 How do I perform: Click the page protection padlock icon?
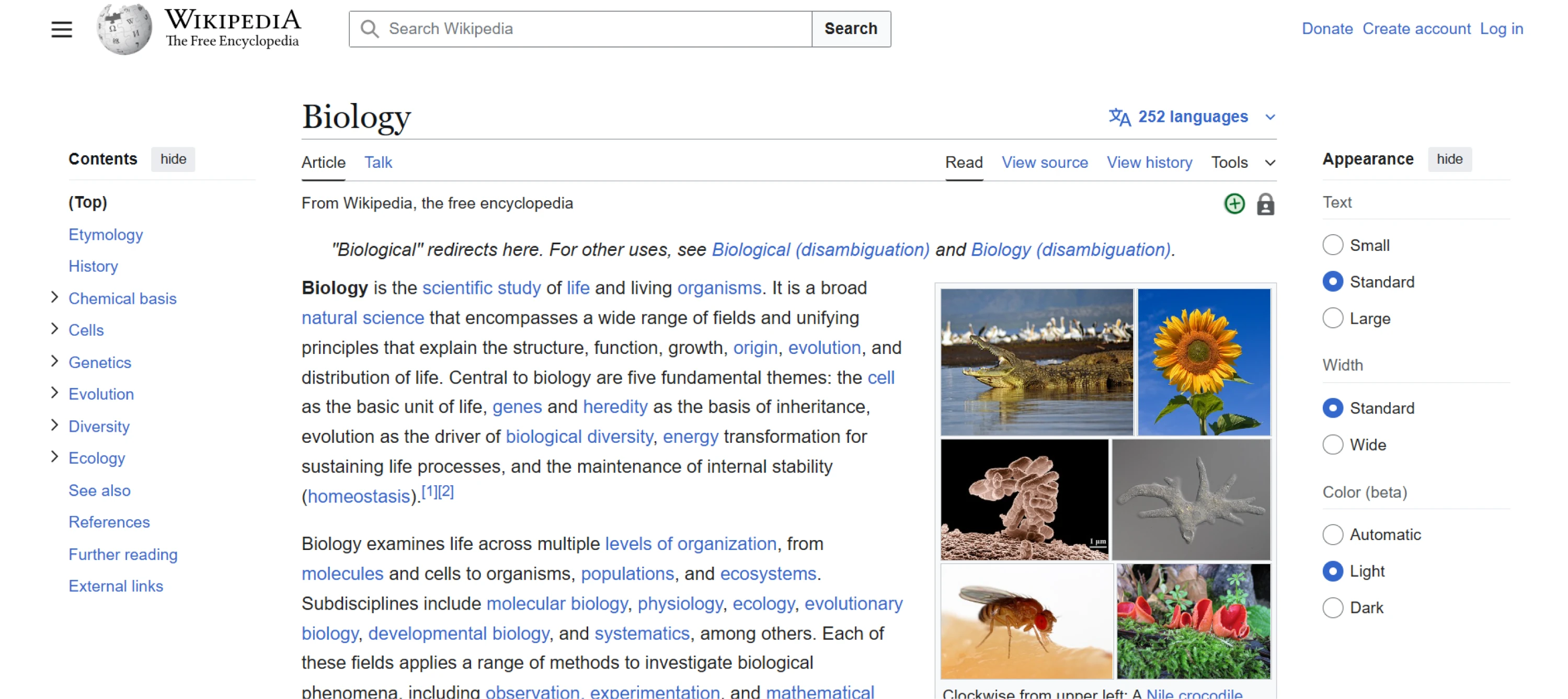pyautogui.click(x=1264, y=204)
